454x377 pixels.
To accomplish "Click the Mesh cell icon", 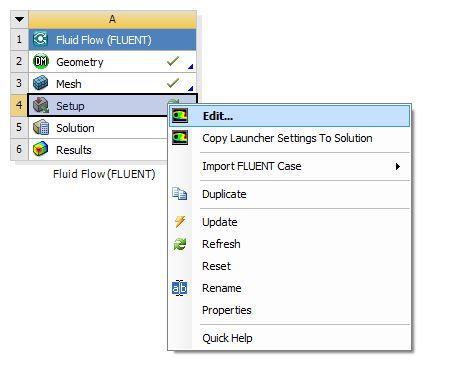I will click(x=41, y=83).
